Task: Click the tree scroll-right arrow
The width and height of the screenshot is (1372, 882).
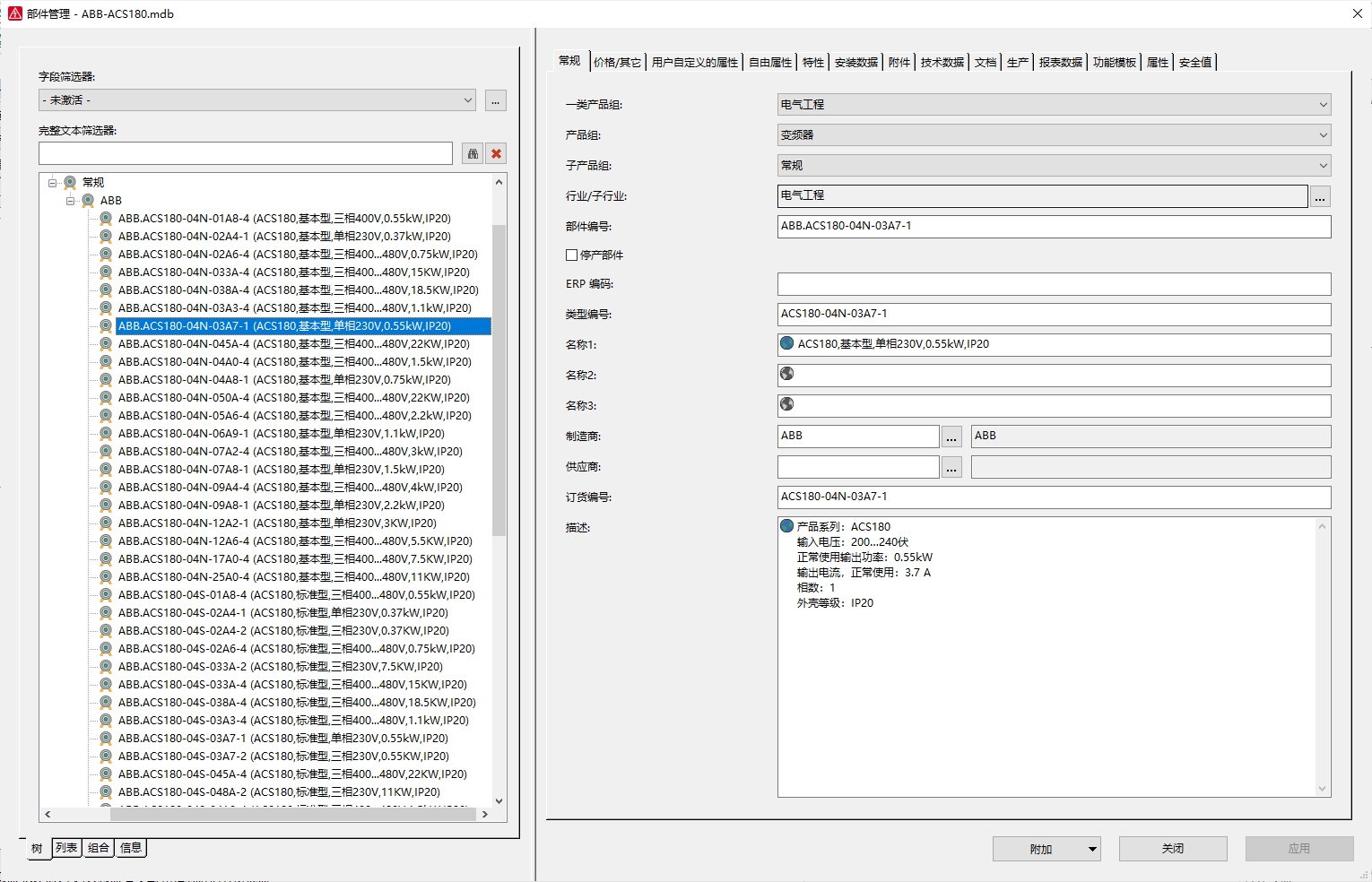Action: 485,814
